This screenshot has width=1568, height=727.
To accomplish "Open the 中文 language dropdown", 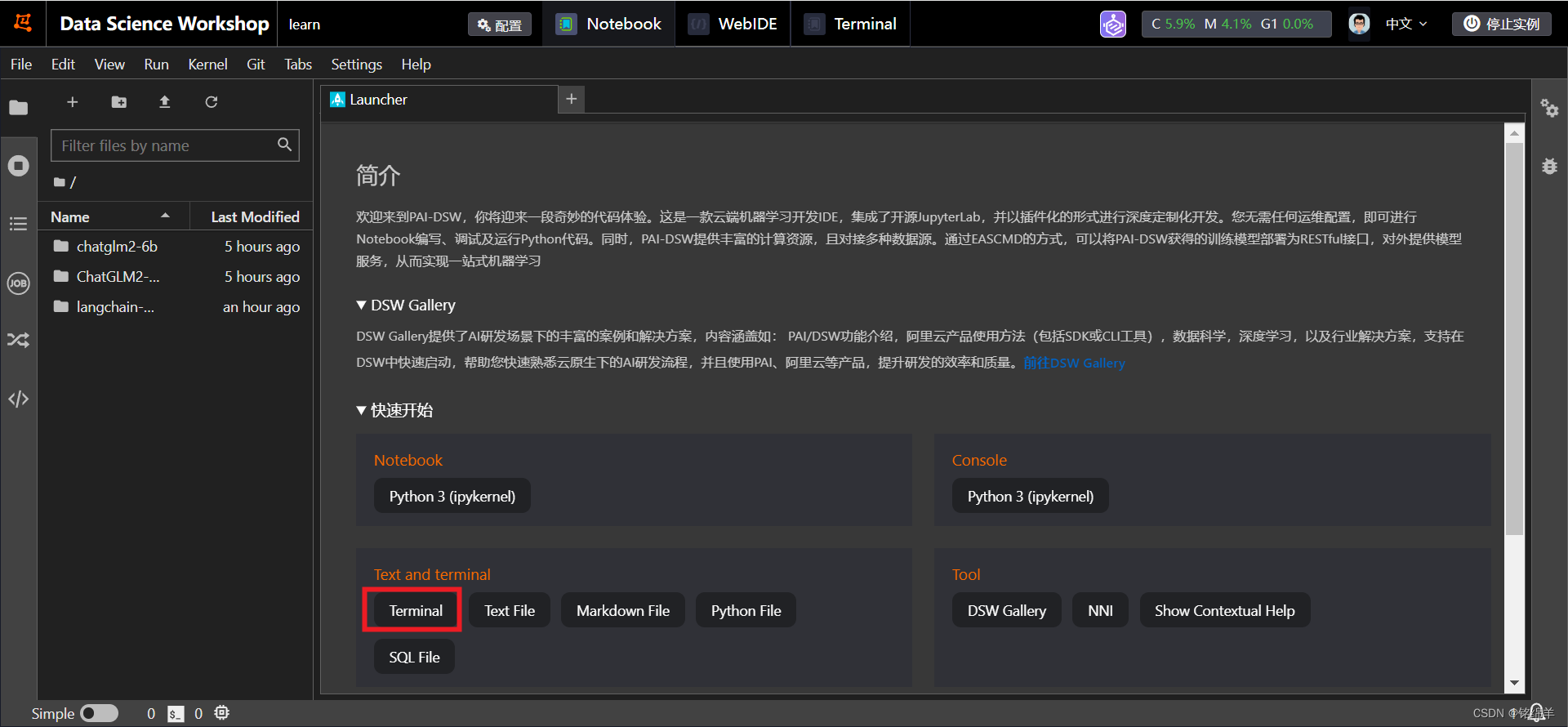I will point(1406,24).
